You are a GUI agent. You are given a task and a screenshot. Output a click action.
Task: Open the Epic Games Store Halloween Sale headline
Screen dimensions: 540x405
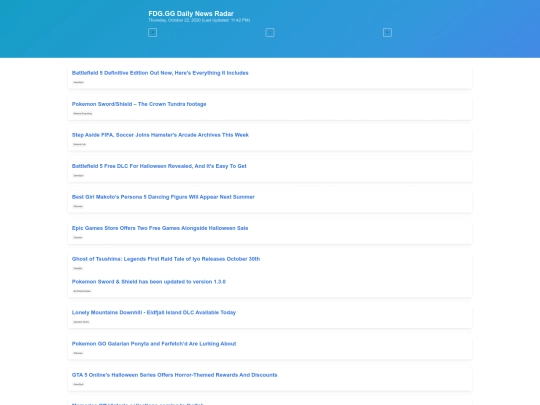point(160,228)
